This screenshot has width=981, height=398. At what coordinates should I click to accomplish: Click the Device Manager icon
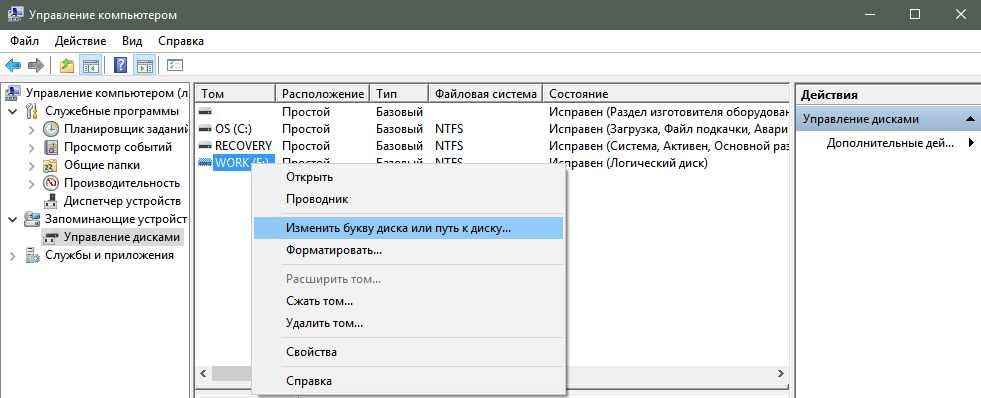[51, 202]
